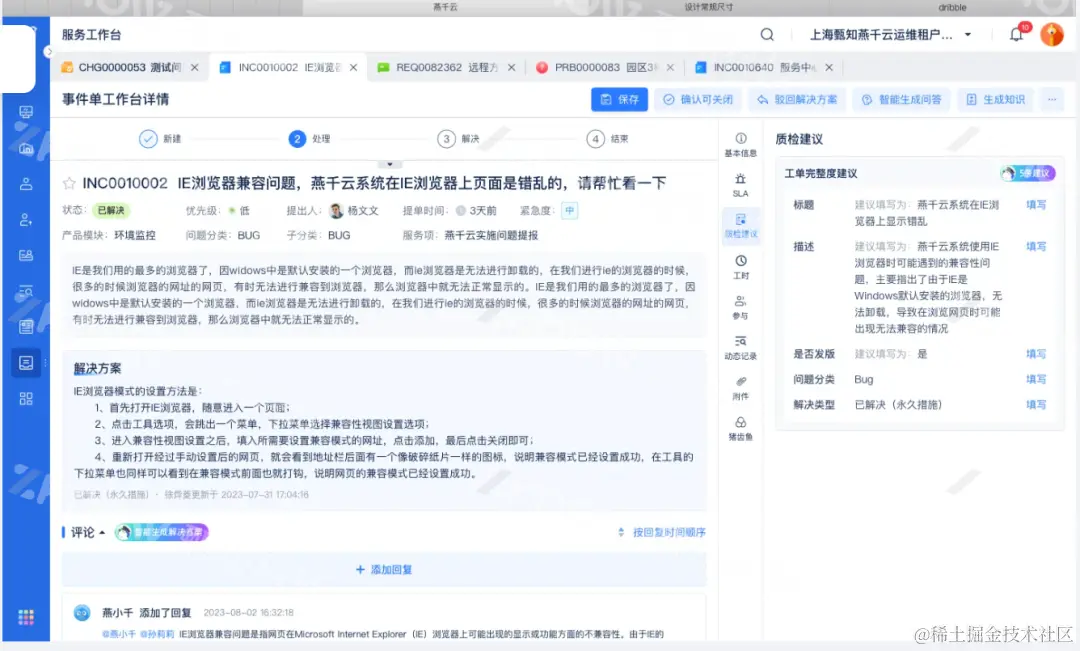1080x651 pixels.
Task: Click the search magnifier in the top bar
Action: [x=767, y=33]
